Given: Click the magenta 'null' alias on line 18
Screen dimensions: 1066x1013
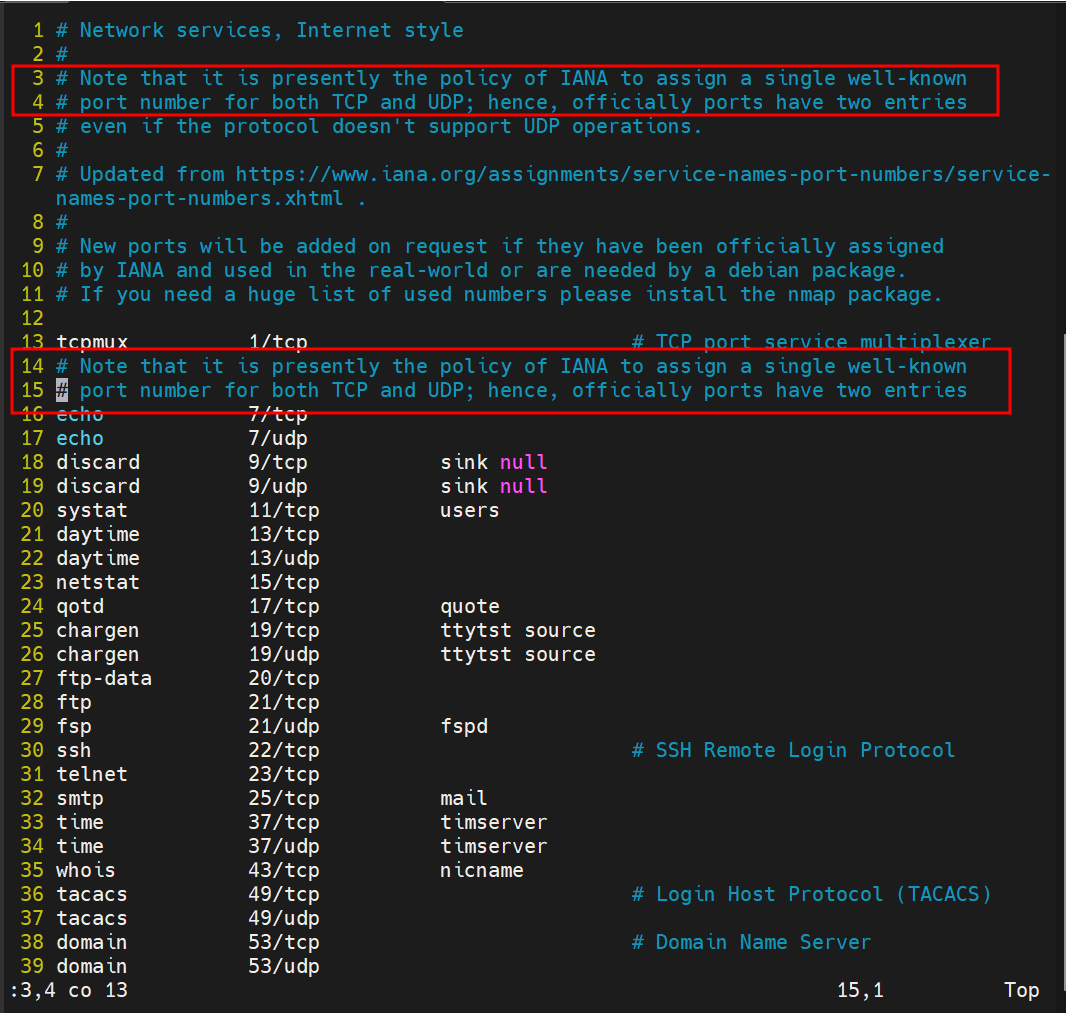Looking at the screenshot, I should click(x=523, y=462).
